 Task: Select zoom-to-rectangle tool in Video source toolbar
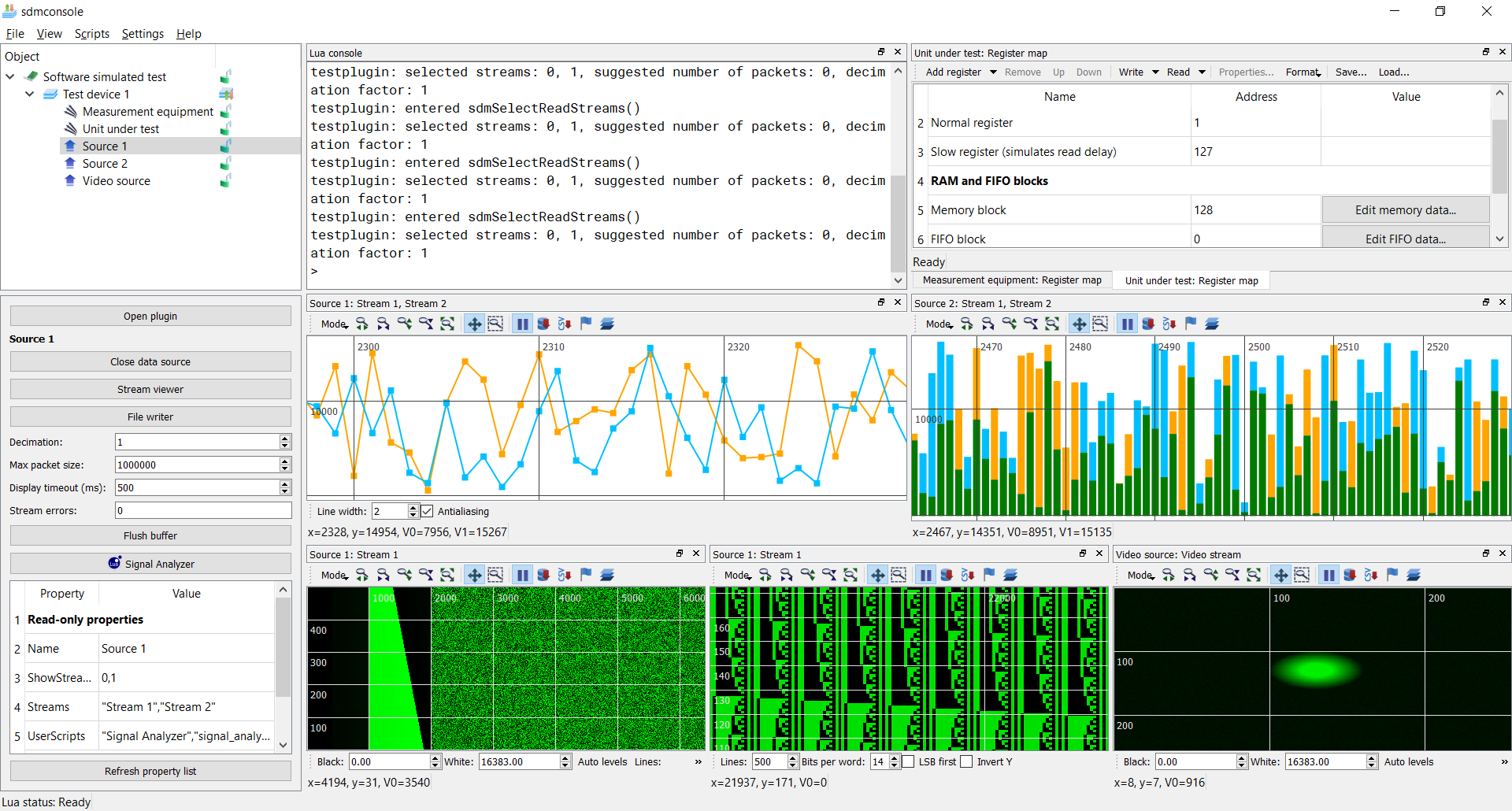pyautogui.click(x=1302, y=575)
